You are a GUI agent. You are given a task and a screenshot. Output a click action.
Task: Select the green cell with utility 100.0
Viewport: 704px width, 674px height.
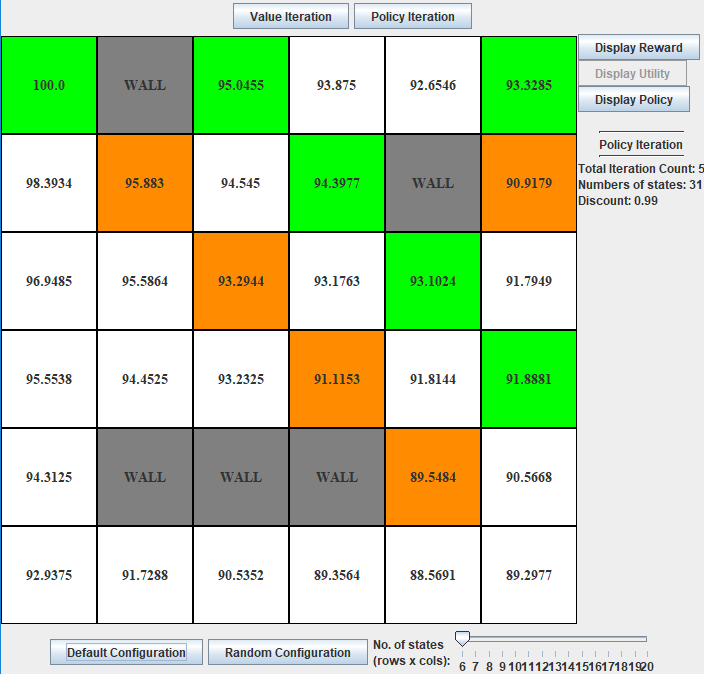tap(49, 86)
